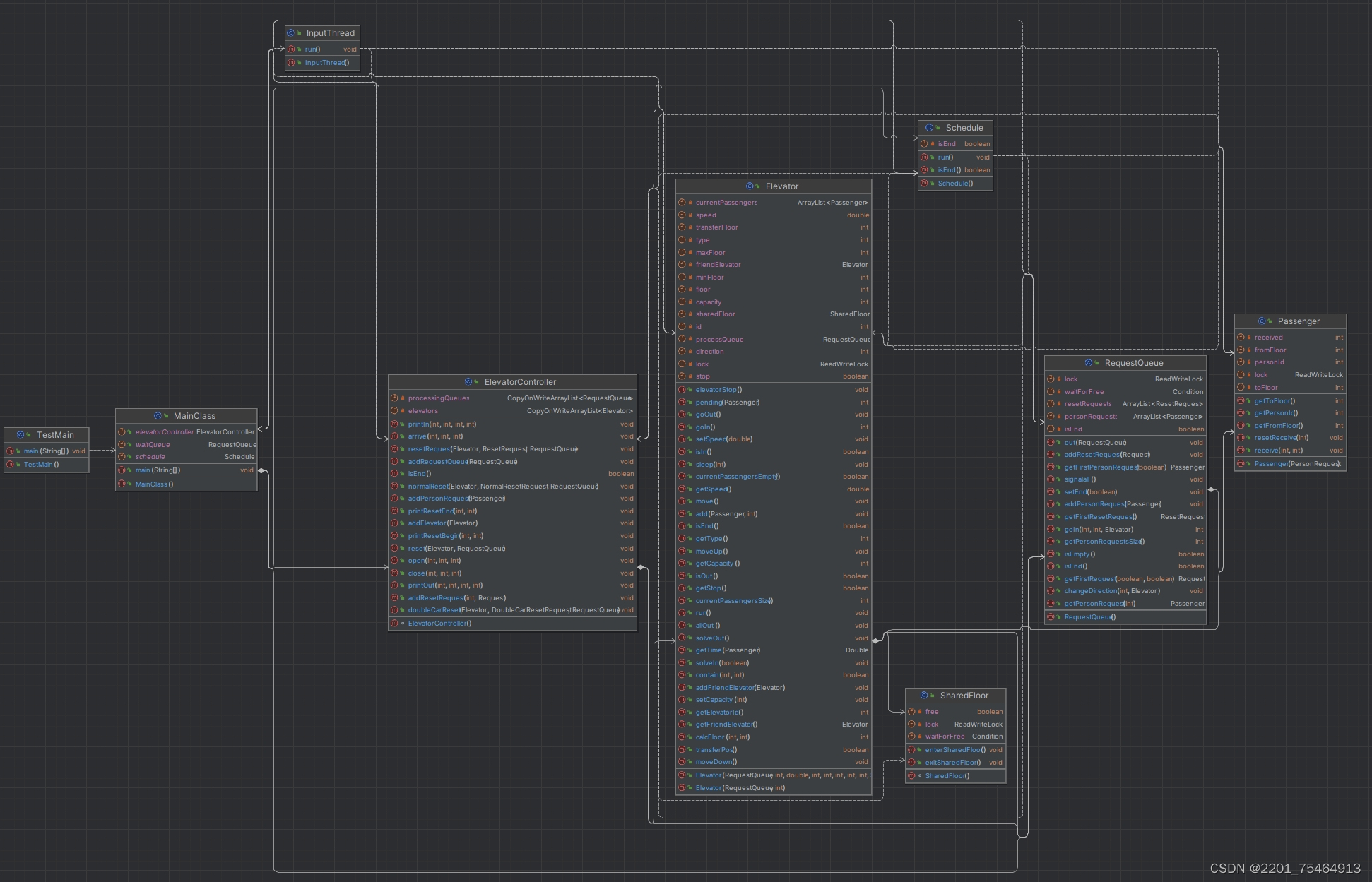Select the addFriendElevator(Elevator) method
1372x882 pixels.
[x=774, y=688]
